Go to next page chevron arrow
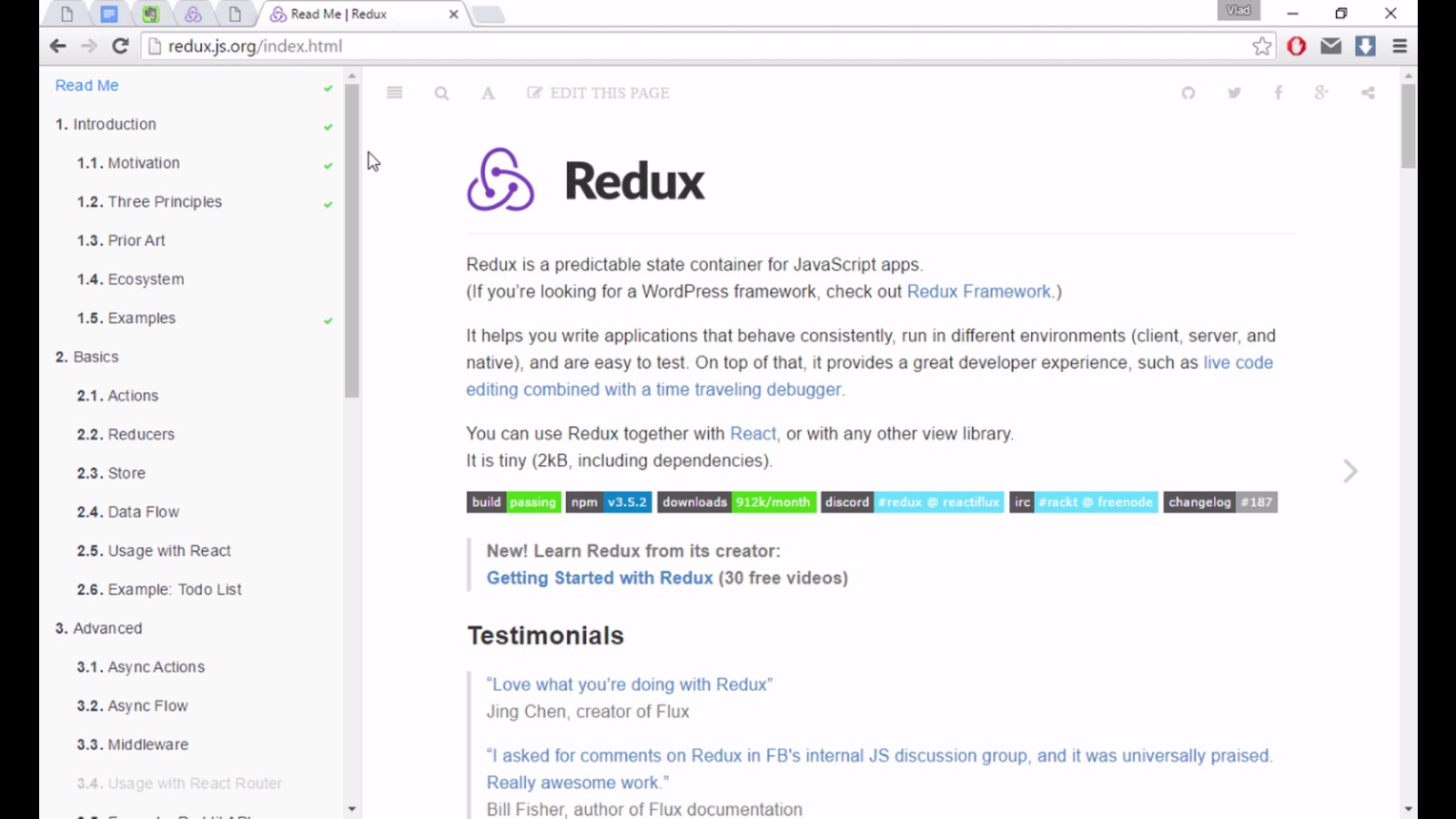1456x819 pixels. coord(1350,470)
